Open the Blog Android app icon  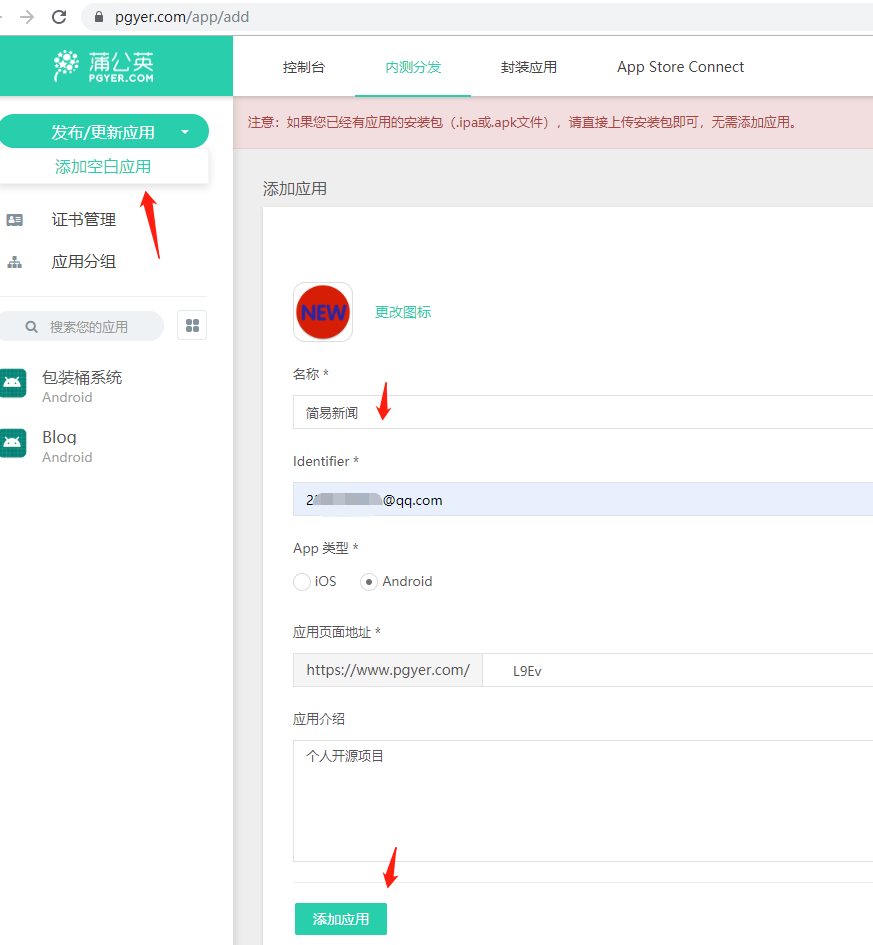[x=15, y=445]
